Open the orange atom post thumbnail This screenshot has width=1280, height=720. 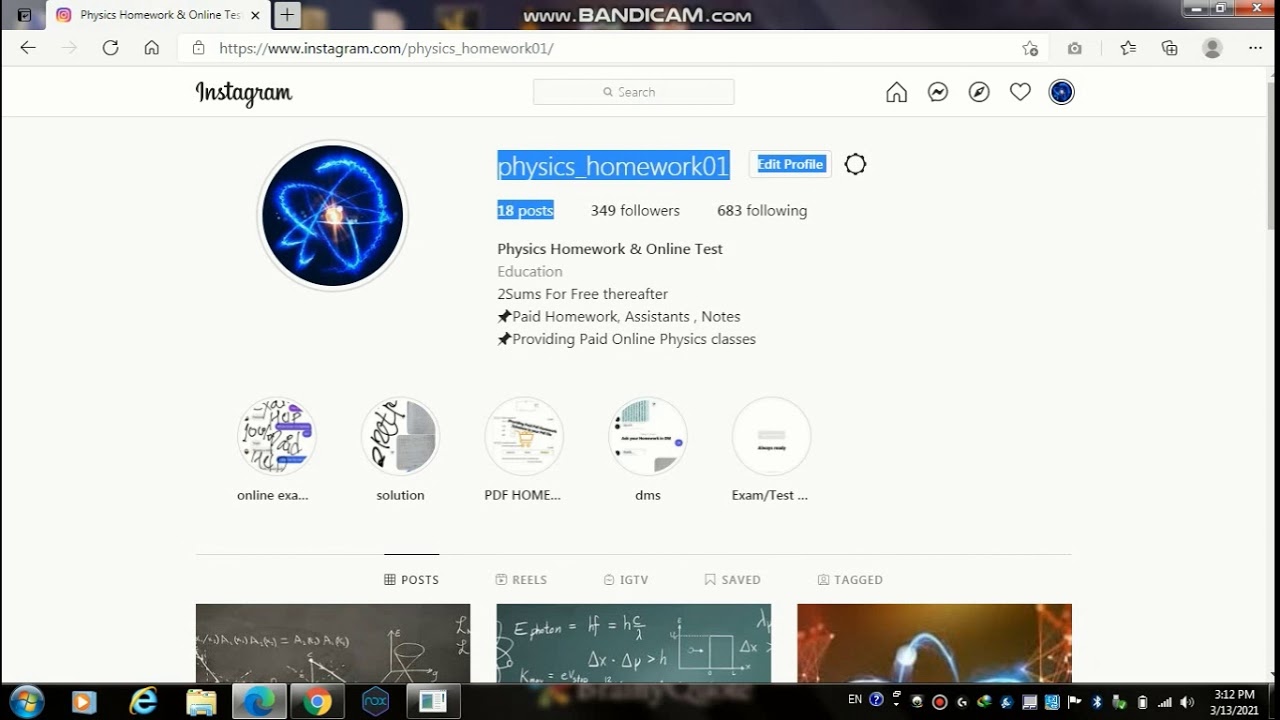click(x=934, y=643)
